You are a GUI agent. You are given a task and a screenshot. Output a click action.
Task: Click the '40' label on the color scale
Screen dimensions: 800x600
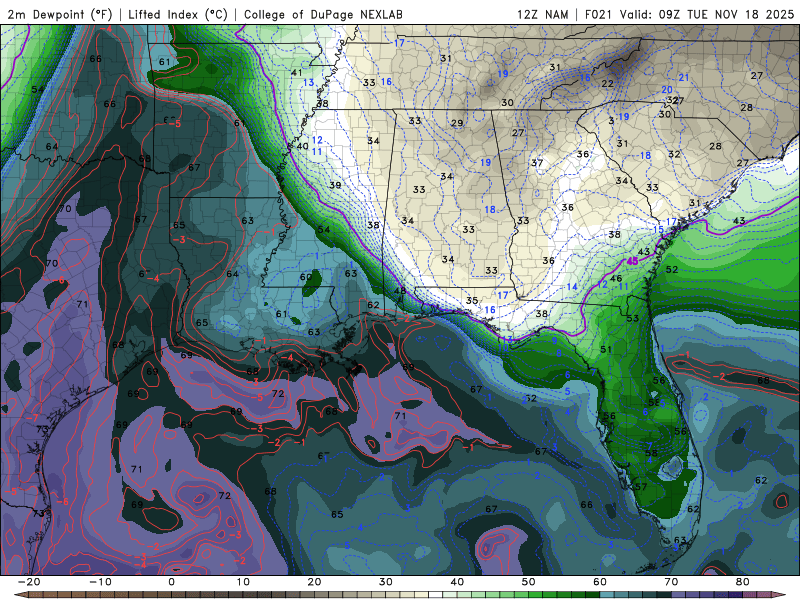click(x=457, y=582)
